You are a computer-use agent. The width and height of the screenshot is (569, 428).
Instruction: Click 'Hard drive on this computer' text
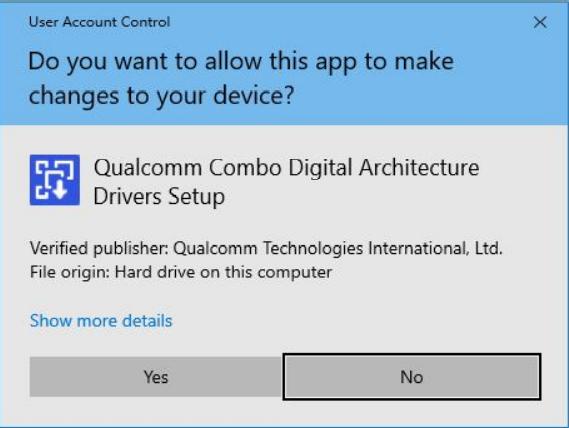click(x=223, y=272)
